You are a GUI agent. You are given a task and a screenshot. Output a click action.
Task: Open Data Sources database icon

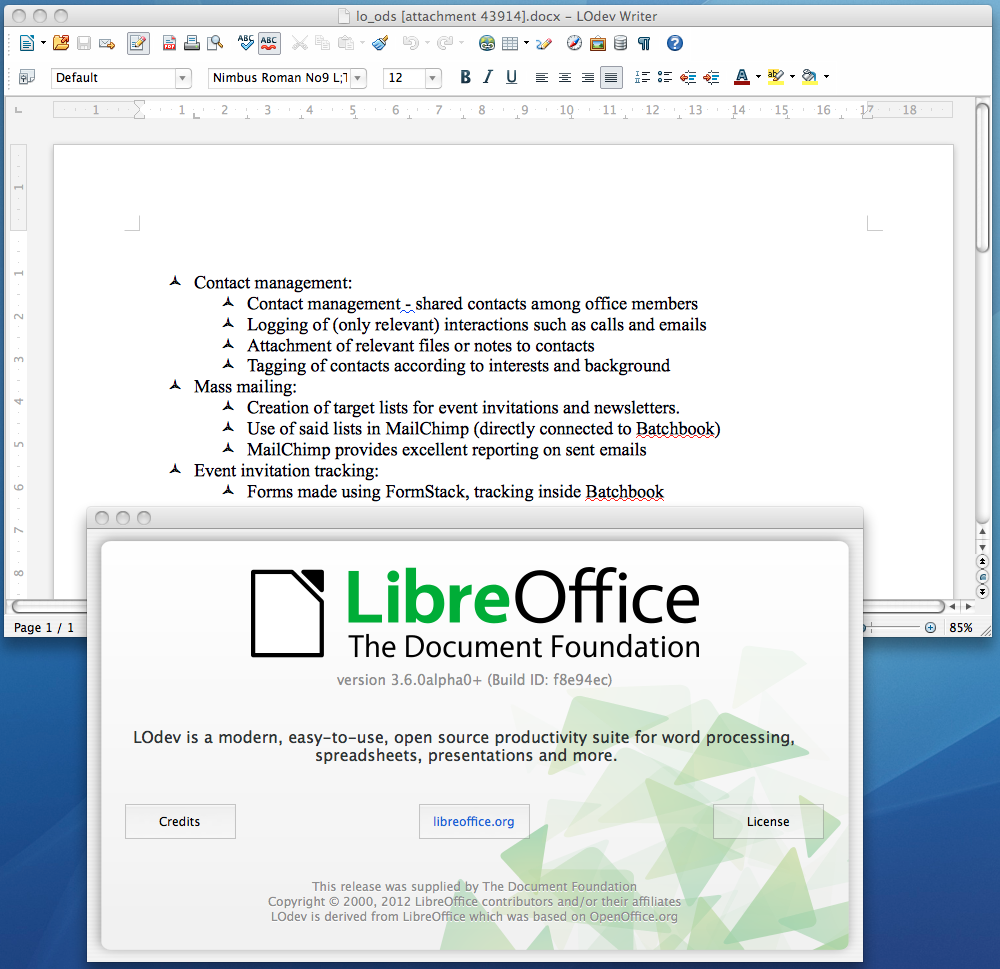coord(621,43)
